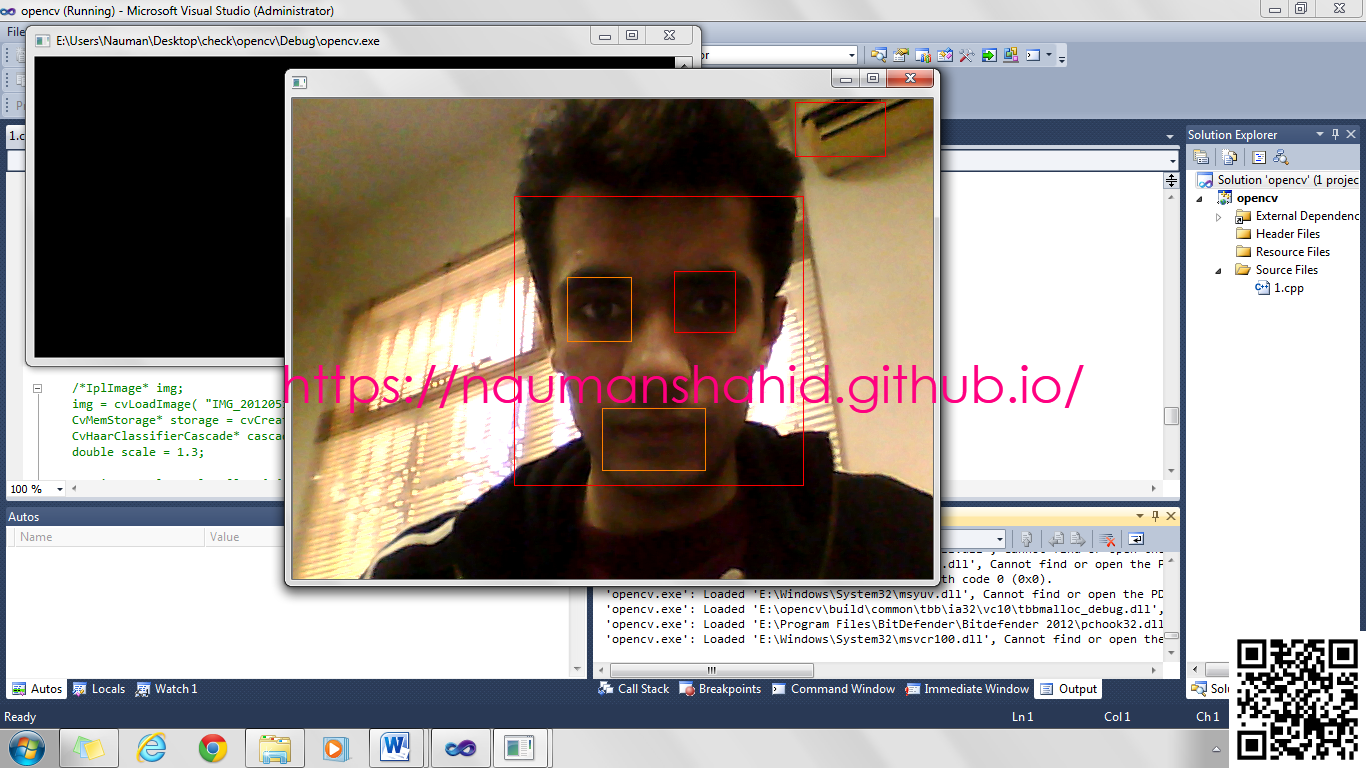Image resolution: width=1366 pixels, height=768 pixels.
Task: Click the Value column header in Autos
Action: pyautogui.click(x=245, y=537)
